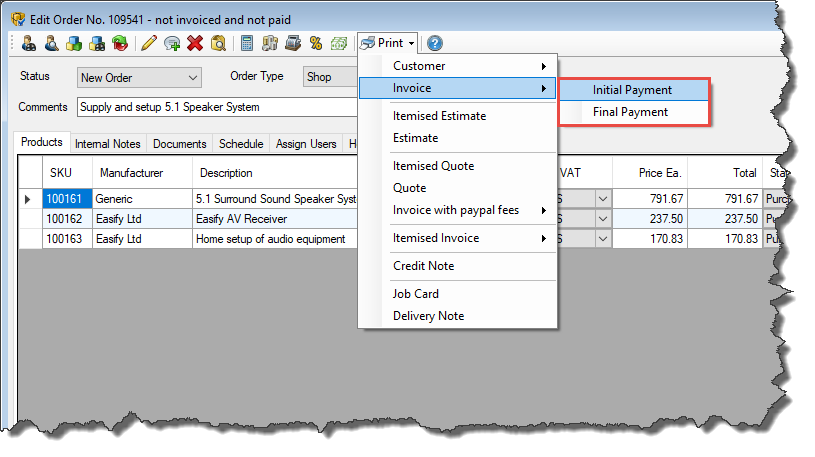Click the add comment bubble icon
This screenshot has height=457, width=815.
(172, 43)
